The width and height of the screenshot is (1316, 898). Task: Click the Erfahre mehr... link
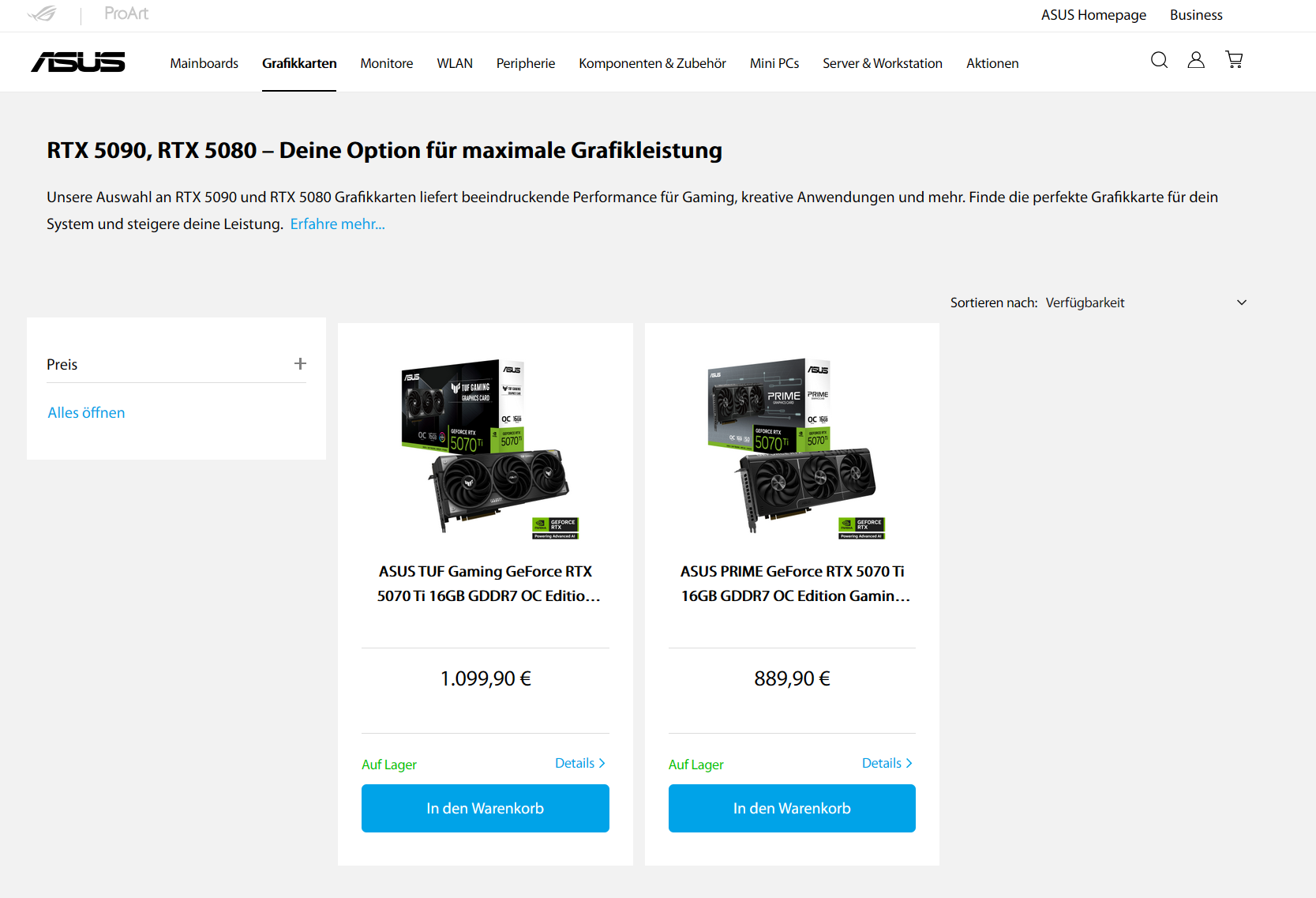[338, 224]
